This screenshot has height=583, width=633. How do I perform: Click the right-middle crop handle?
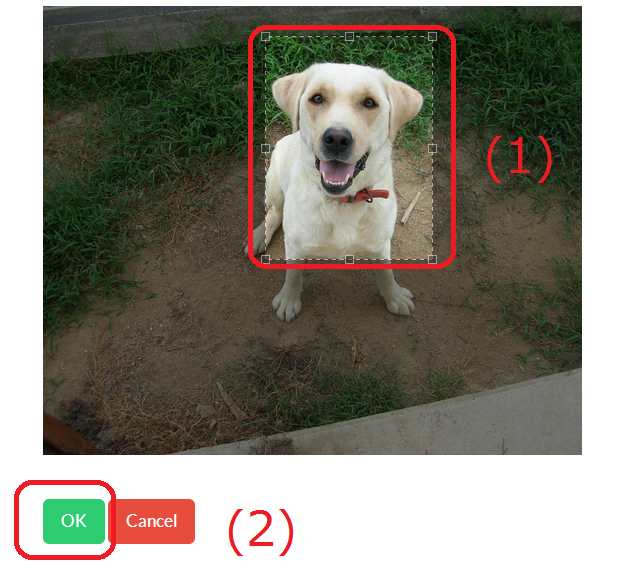pyautogui.click(x=432, y=148)
